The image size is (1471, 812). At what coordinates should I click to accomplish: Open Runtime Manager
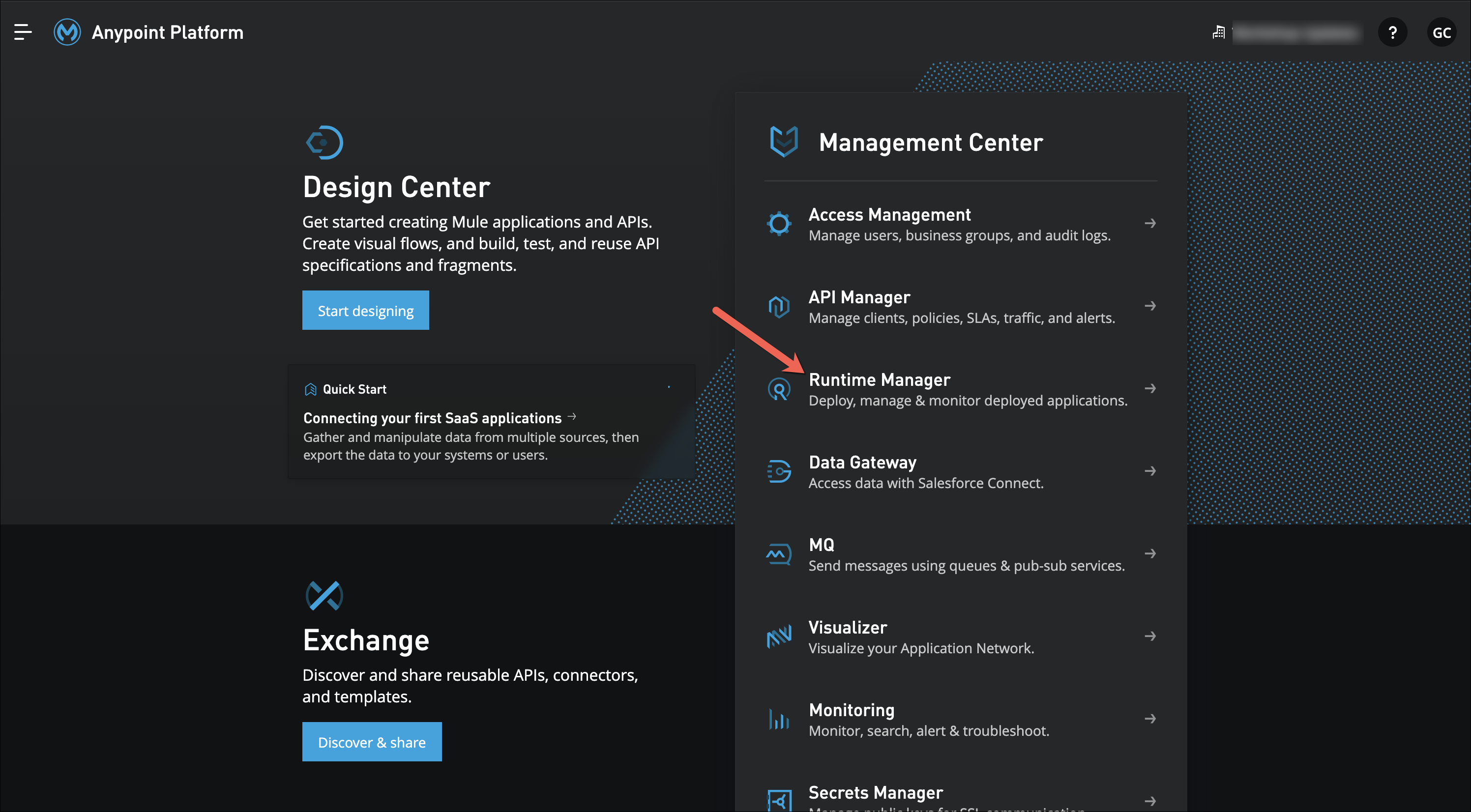coord(880,380)
